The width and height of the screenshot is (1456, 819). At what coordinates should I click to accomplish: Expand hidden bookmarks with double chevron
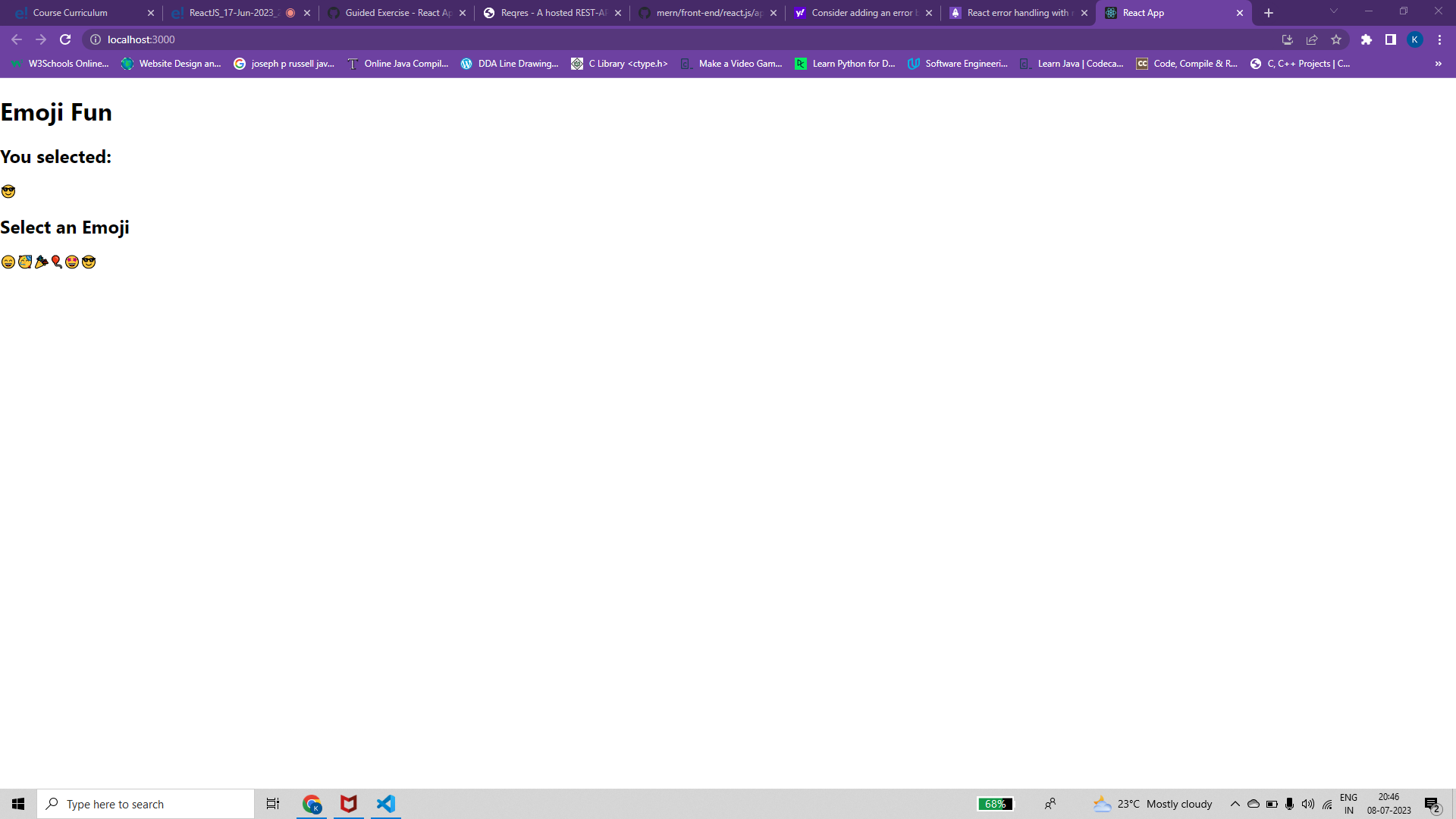tap(1438, 64)
